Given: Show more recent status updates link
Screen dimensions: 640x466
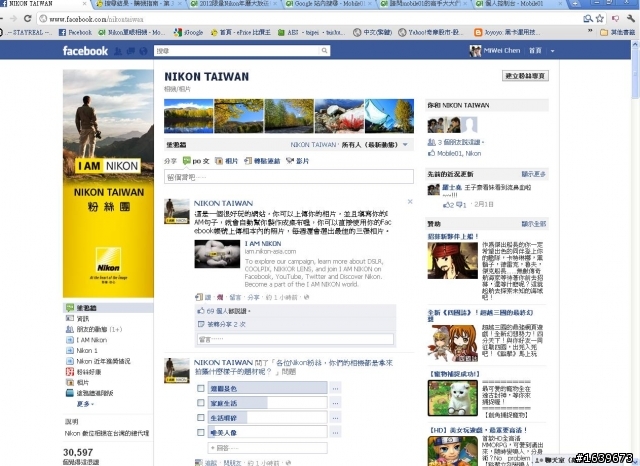Looking at the screenshot, I should click(x=533, y=174).
